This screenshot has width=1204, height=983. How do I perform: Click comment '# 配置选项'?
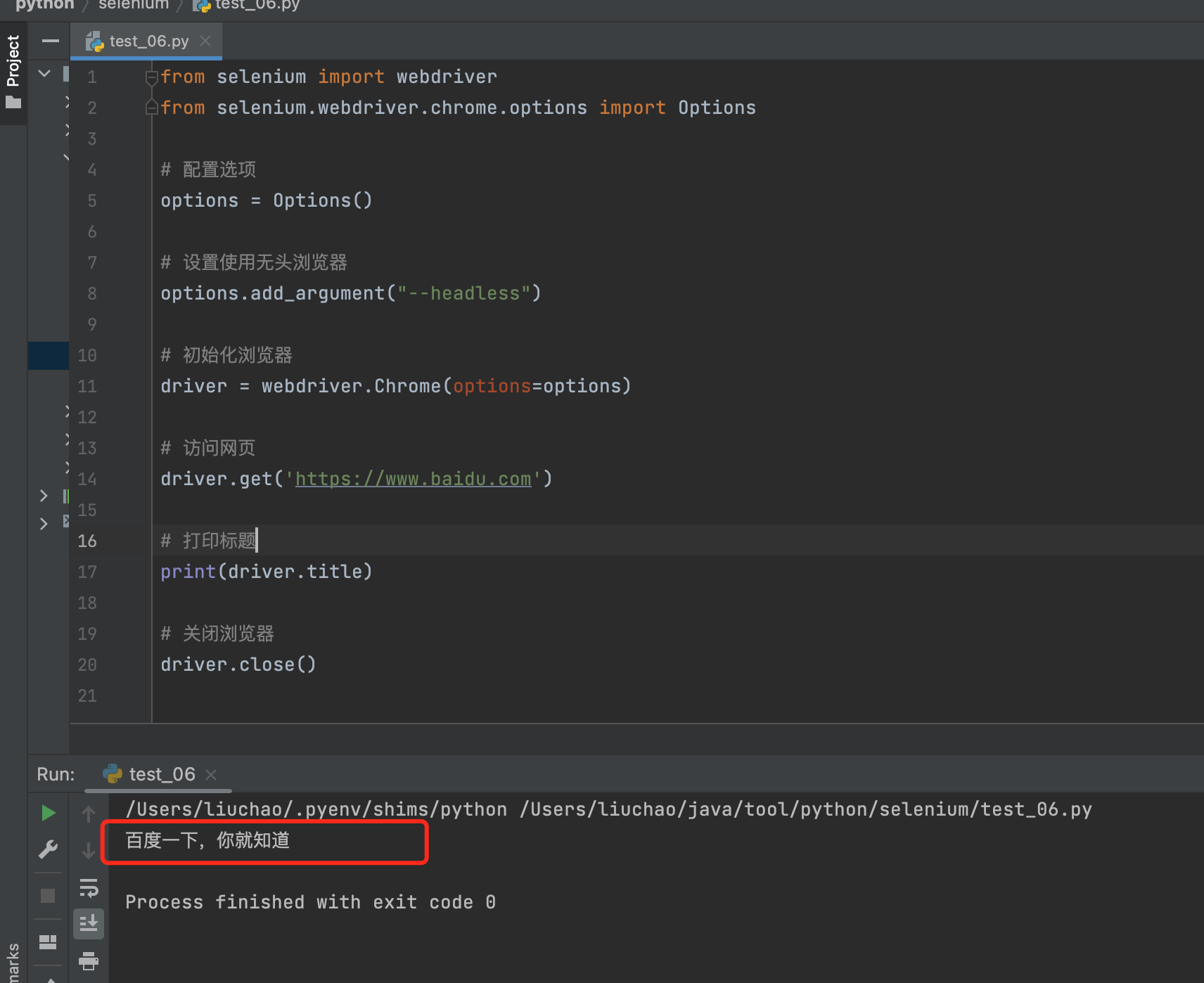(208, 169)
